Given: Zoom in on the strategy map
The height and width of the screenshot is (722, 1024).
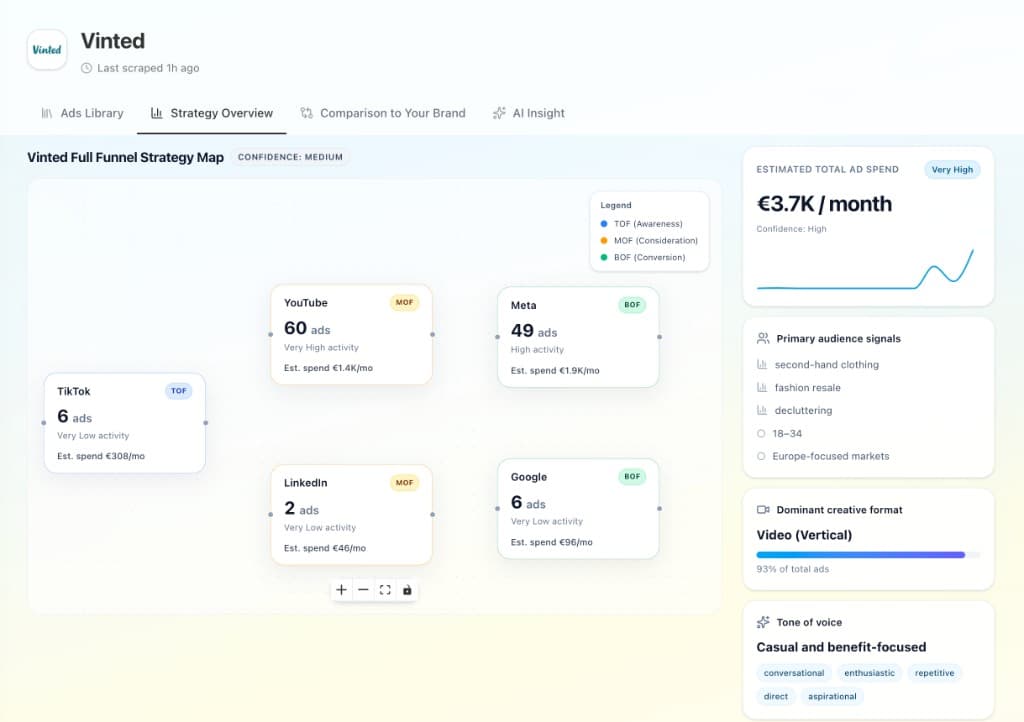Looking at the screenshot, I should pos(341,590).
